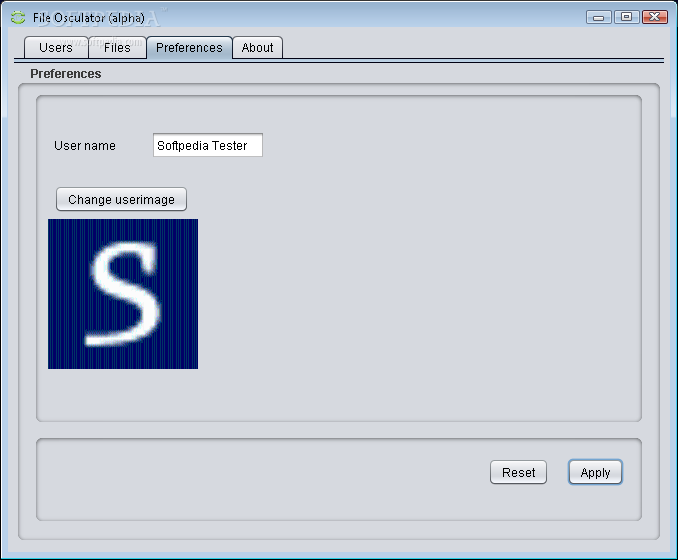Maximize the File Osculator window
The image size is (678, 560).
click(626, 17)
